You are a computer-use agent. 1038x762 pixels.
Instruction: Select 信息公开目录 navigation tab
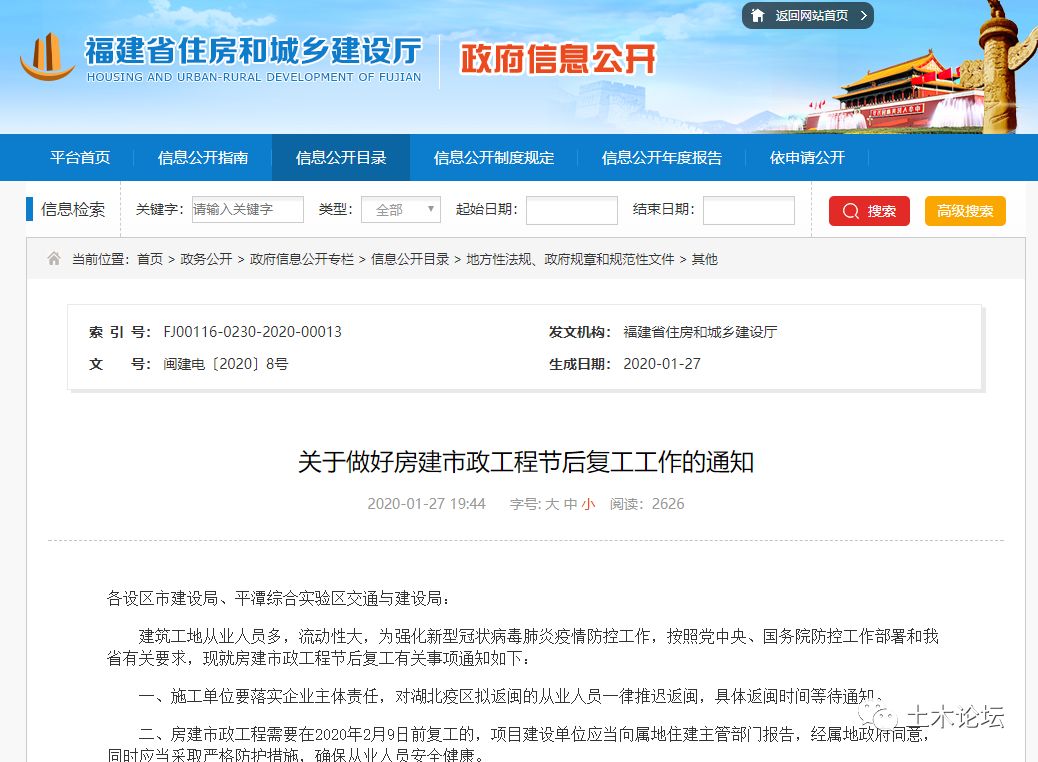pos(341,158)
